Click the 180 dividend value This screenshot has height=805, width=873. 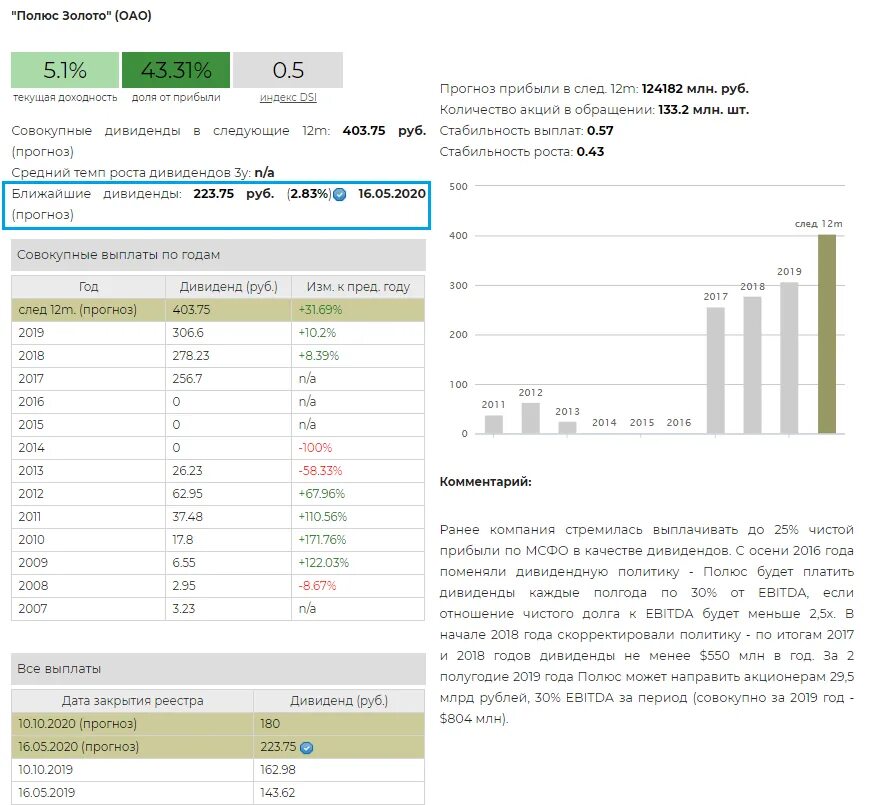click(x=270, y=724)
